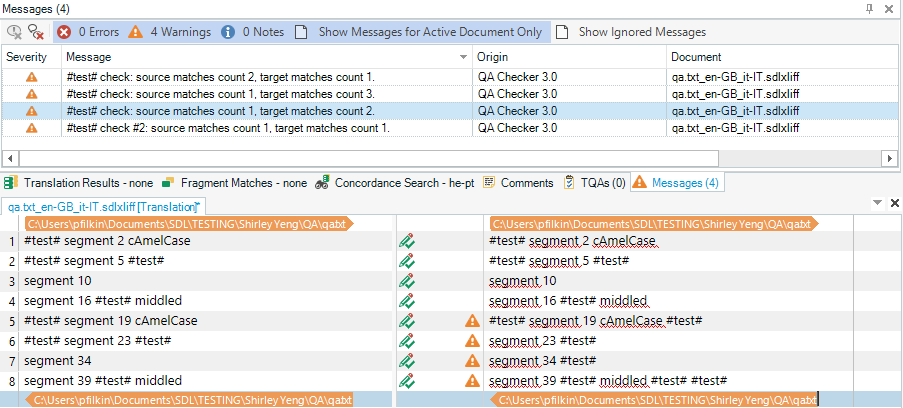Click confirmed status icon for segment 2
903x408 pixels.
(407, 261)
